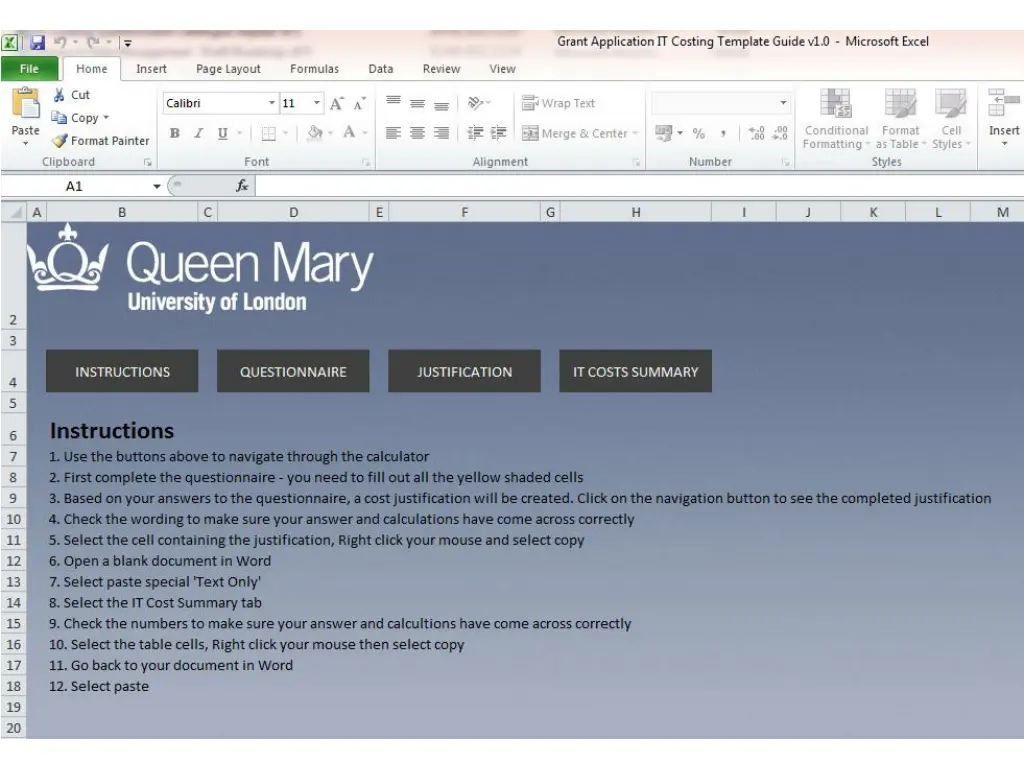Screen dimensions: 1024x768
Task: Open Alignment dialog launcher
Action: point(636,162)
